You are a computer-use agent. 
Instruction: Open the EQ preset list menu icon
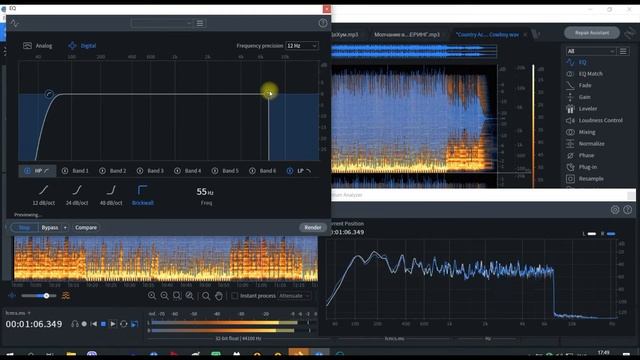point(200,23)
